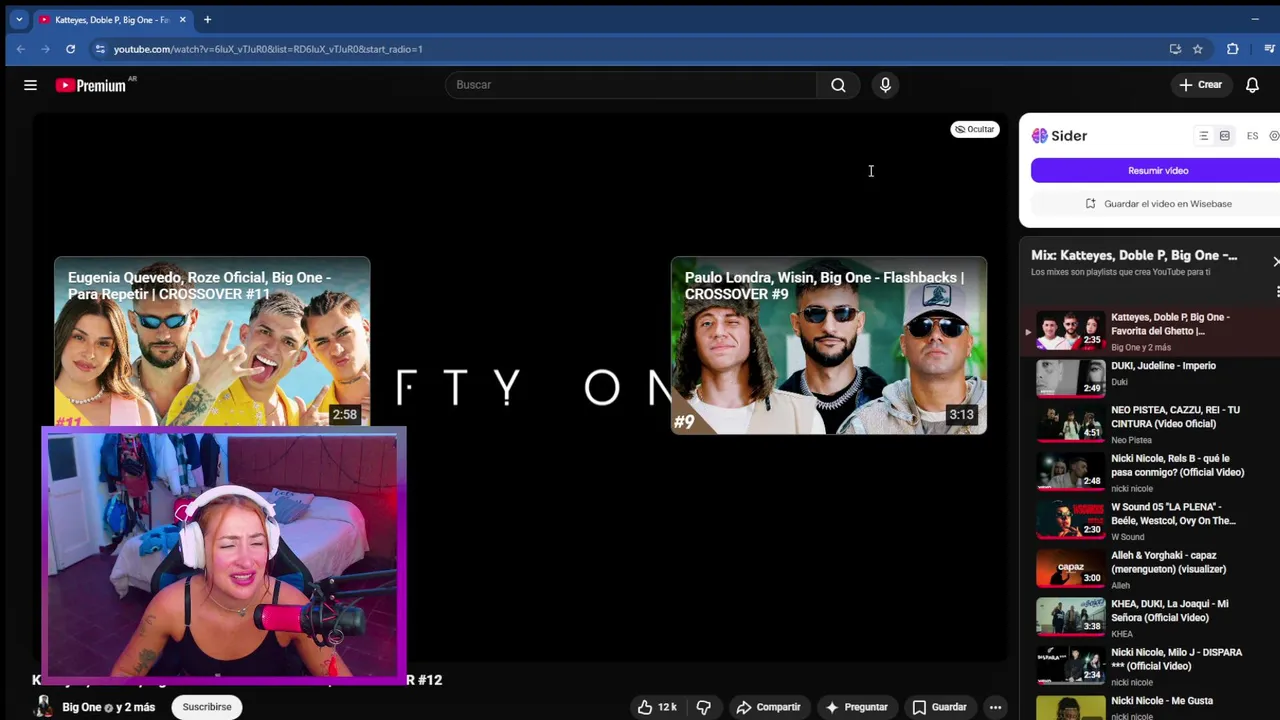Click Sider Resumir vídeo button
Screen dimensions: 1280x720
click(1157, 171)
